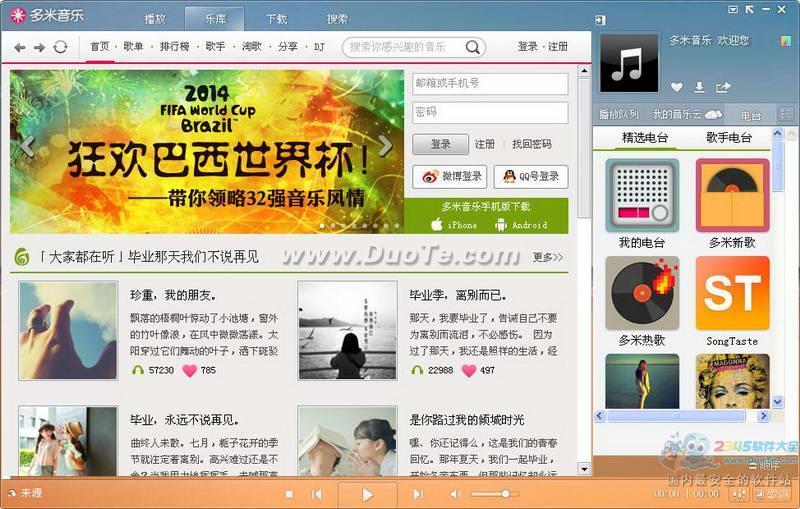Open the window dropdown menu icon in title bar

pos(733,9)
